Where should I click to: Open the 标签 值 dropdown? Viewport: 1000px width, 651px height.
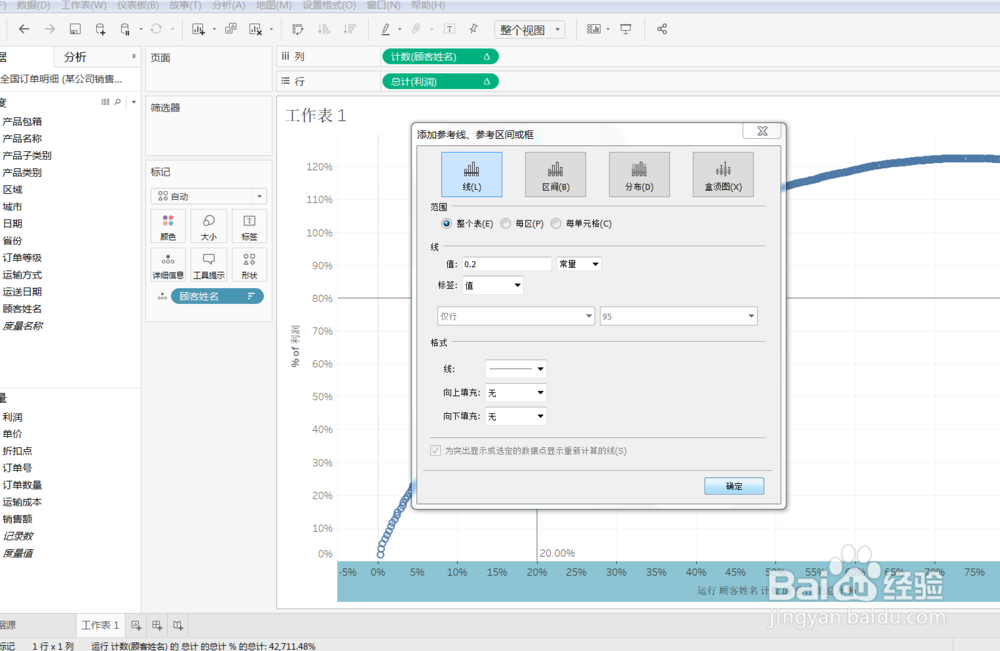pyautogui.click(x=493, y=285)
